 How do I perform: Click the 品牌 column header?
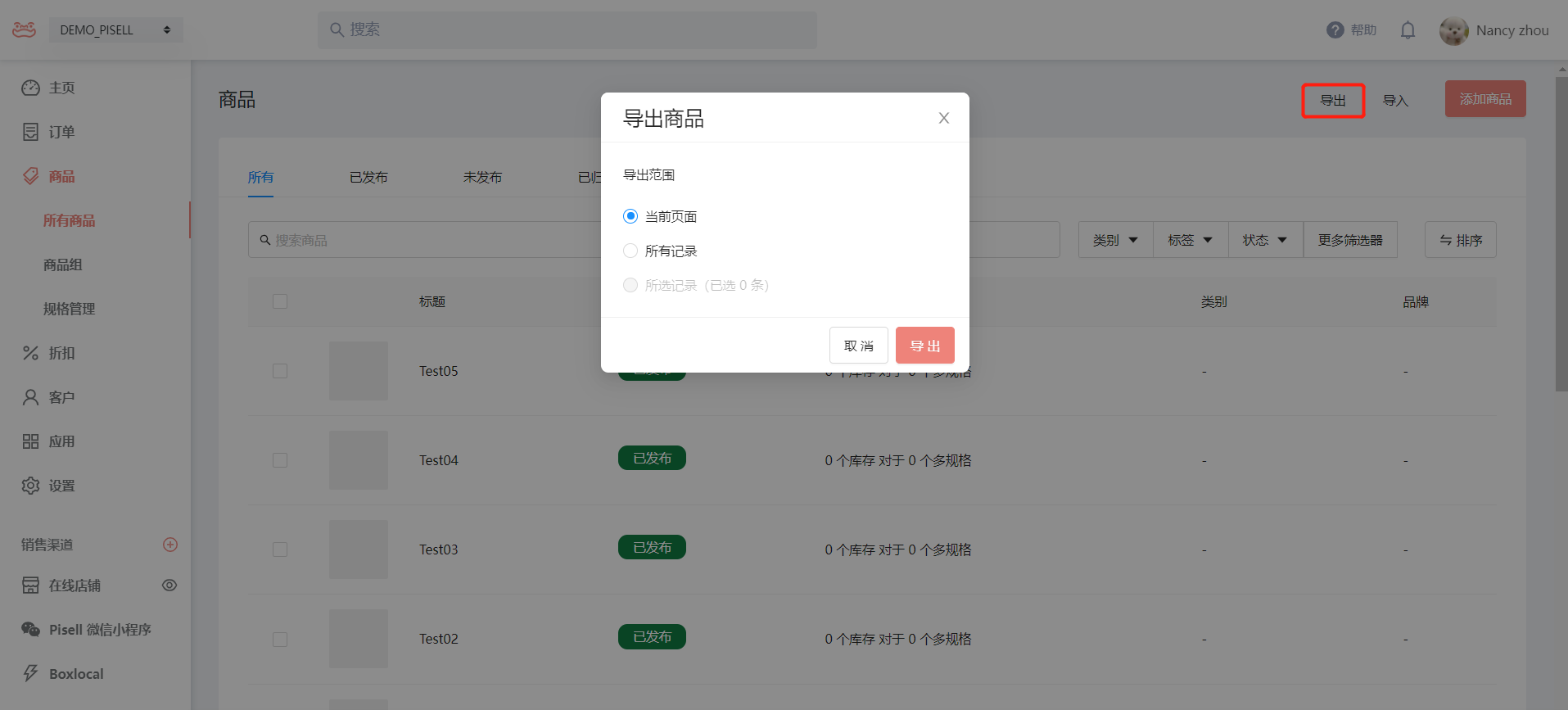click(x=1416, y=301)
